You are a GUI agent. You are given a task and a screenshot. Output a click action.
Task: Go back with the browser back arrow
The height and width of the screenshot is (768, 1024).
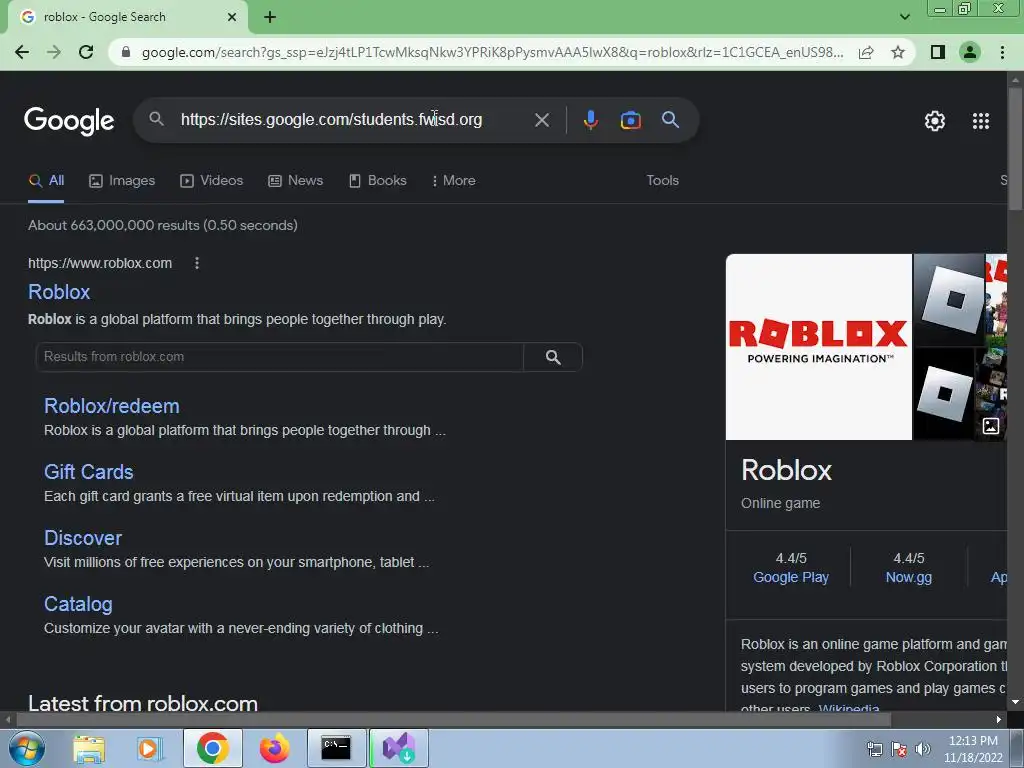(22, 52)
